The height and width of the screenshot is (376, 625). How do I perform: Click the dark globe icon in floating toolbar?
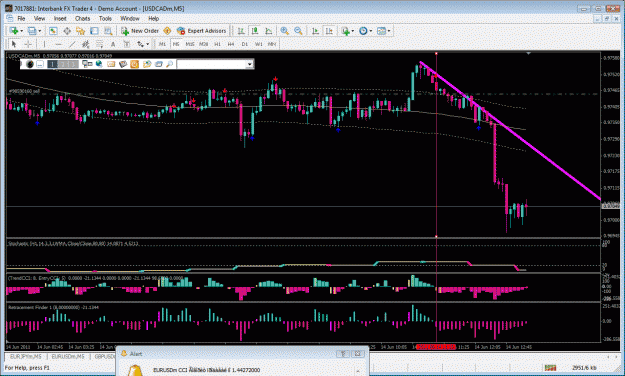30,64
